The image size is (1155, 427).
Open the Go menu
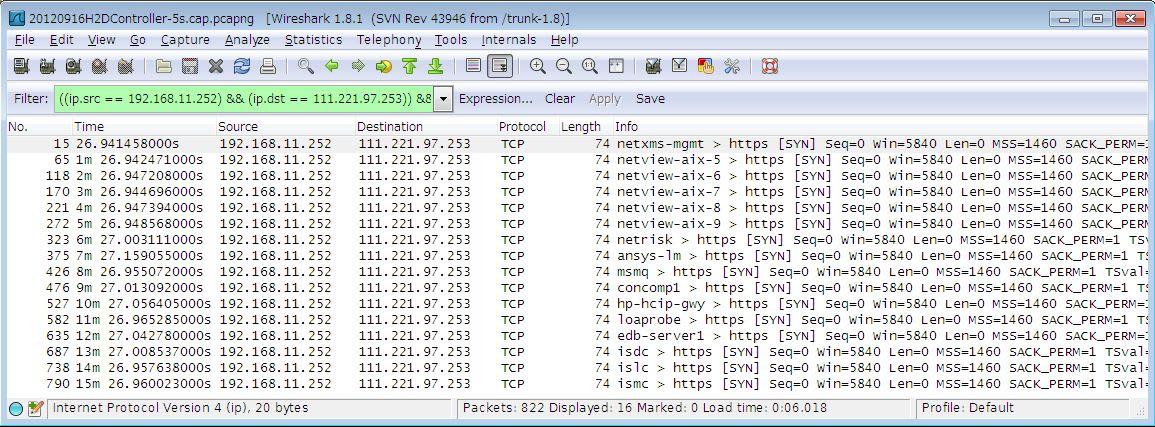(x=138, y=40)
